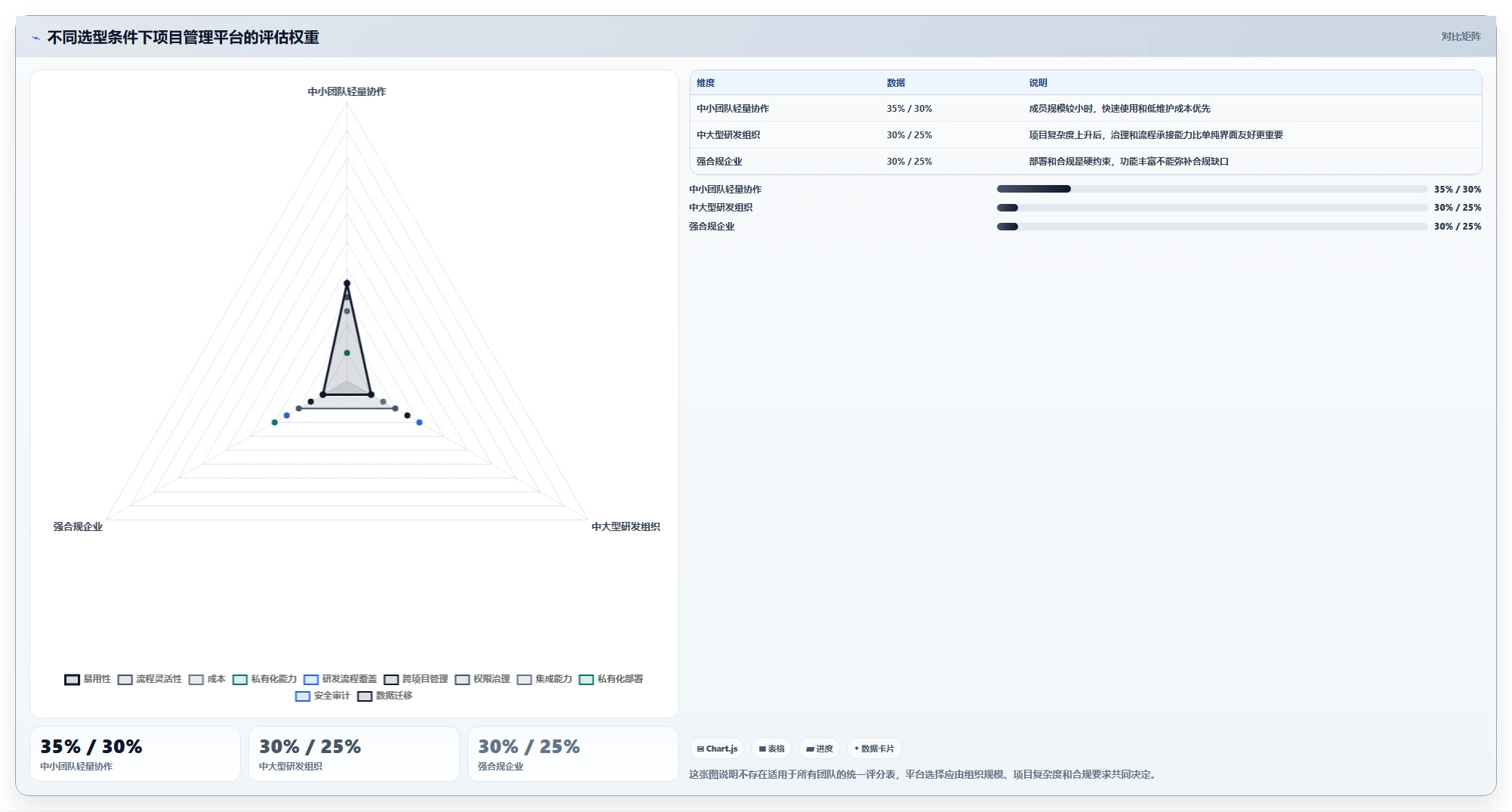Toggle the 数据迁移 legend series

pos(385,696)
